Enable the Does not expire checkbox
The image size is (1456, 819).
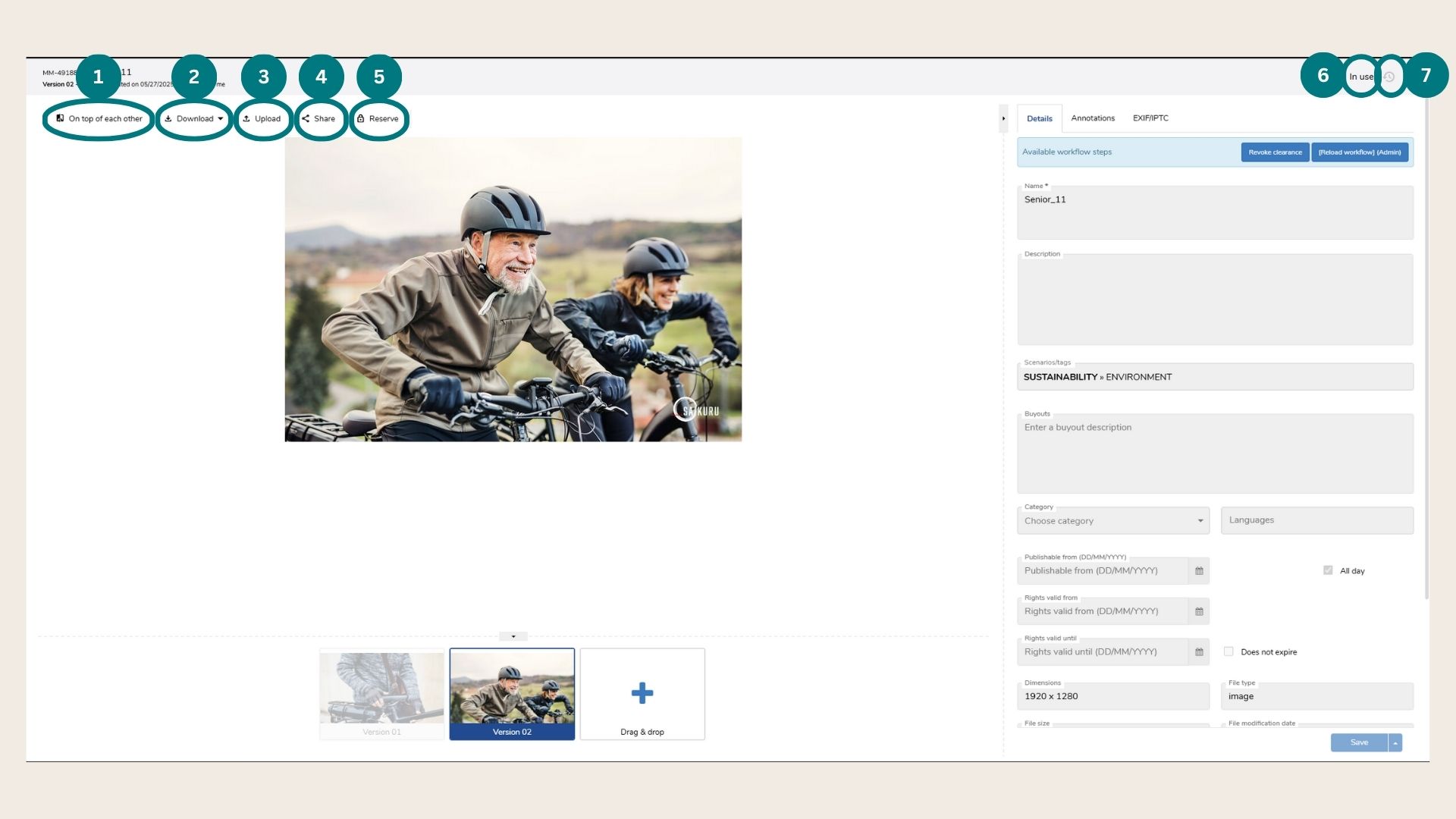click(1228, 651)
